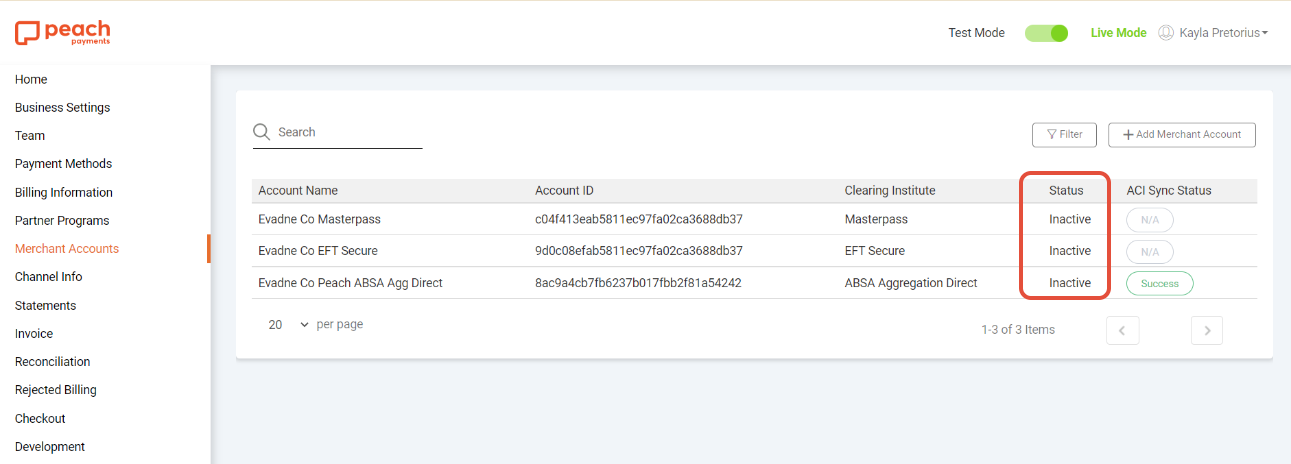This screenshot has height=464, width=1291.
Task: Select Merchant Accounts in the sidebar
Action: [x=67, y=248]
